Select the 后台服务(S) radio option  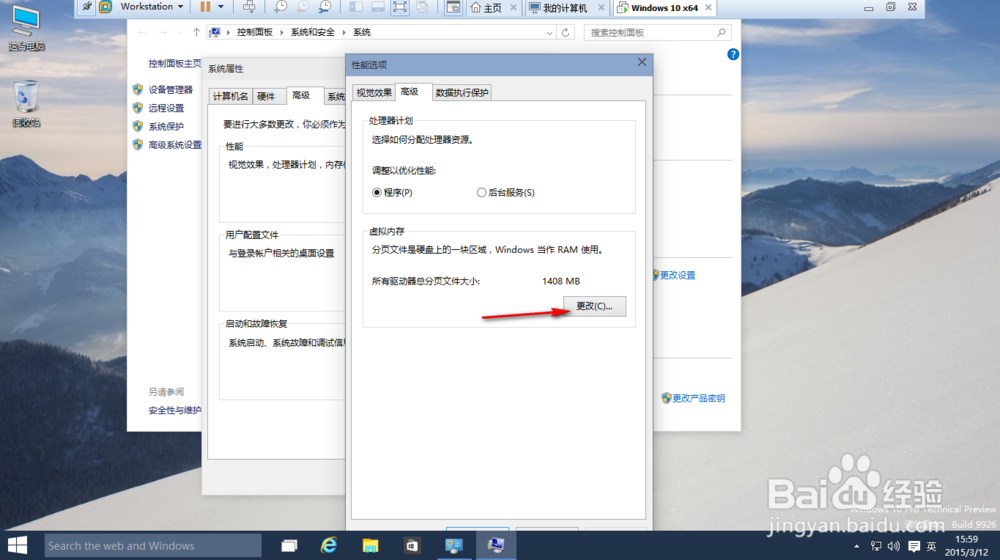pyautogui.click(x=506, y=193)
